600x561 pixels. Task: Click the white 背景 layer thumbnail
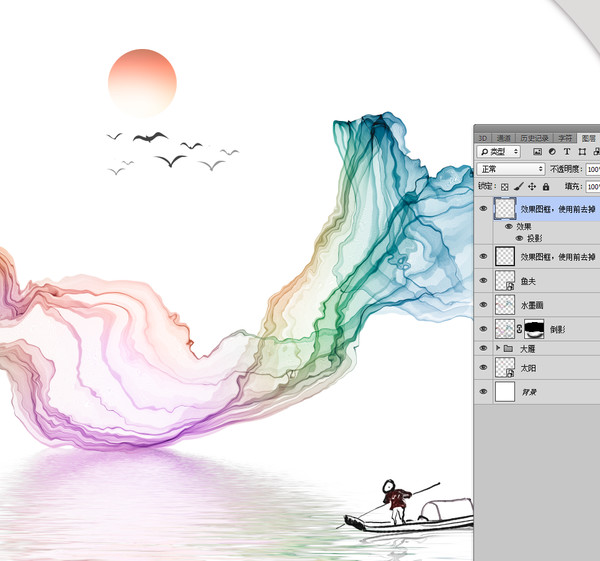(505, 391)
